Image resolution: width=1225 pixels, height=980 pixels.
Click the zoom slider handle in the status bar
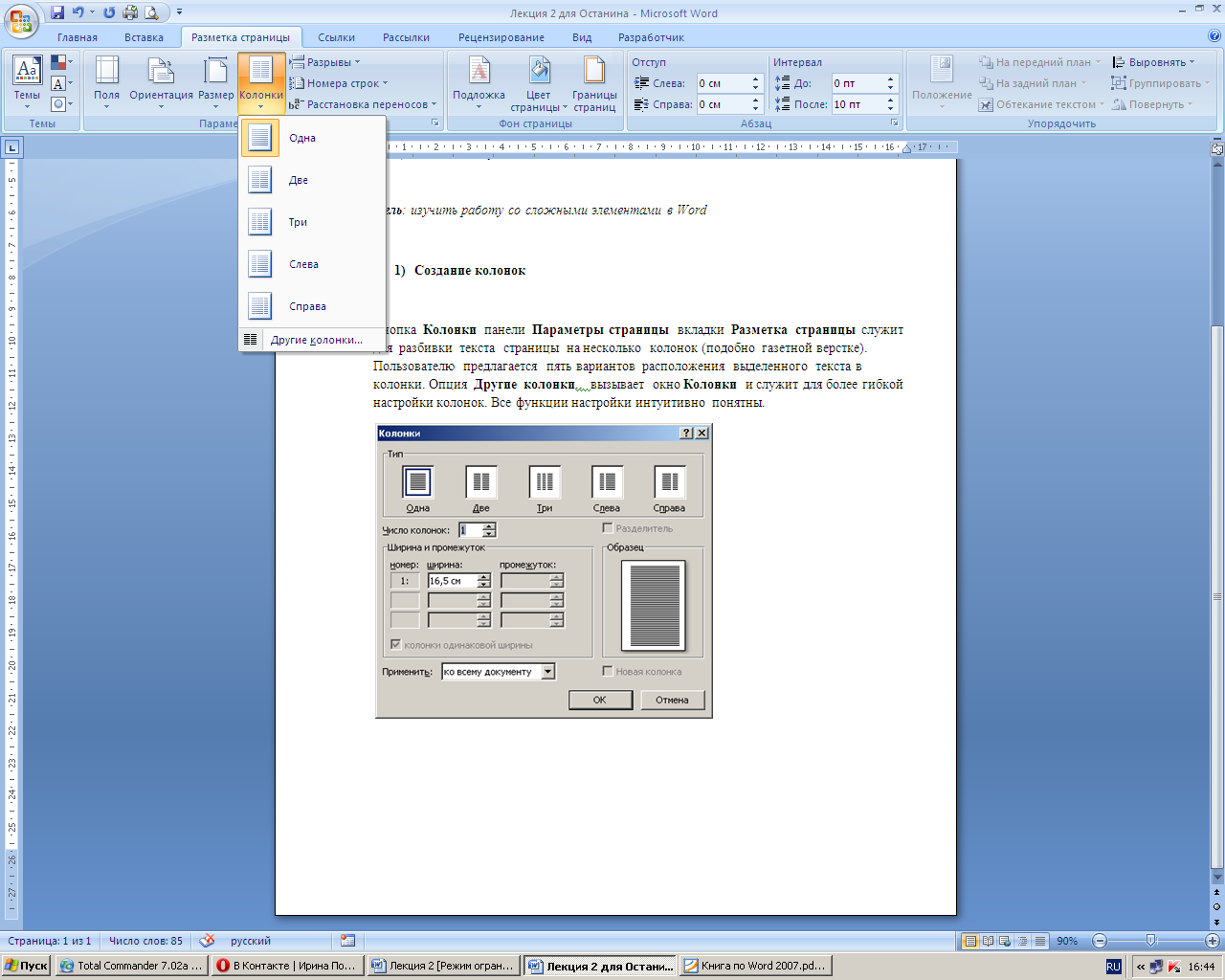(x=1150, y=941)
